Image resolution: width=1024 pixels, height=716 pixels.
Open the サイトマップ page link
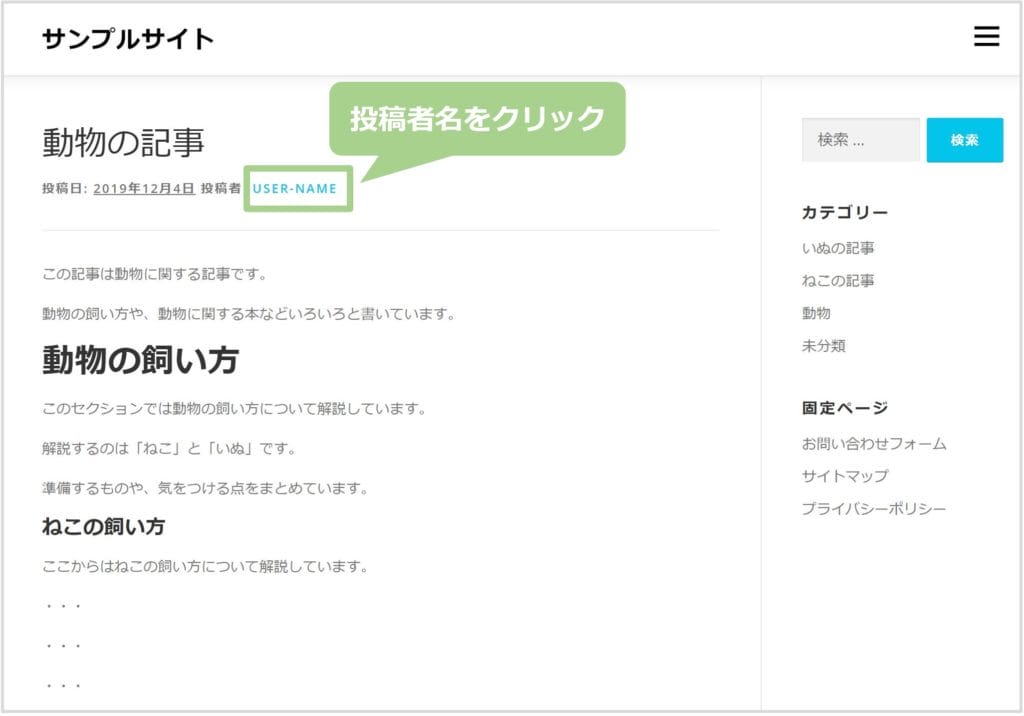pos(845,476)
